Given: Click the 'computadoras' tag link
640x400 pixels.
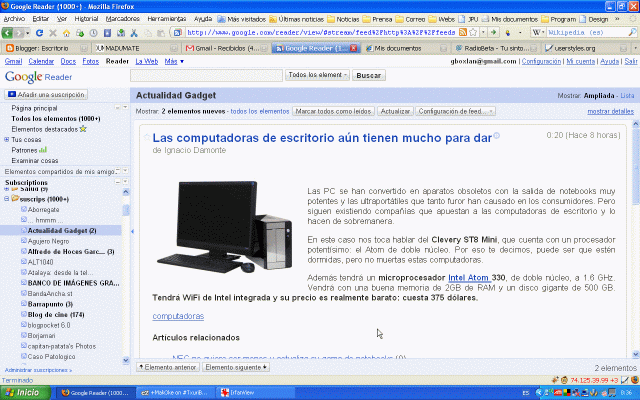Looking at the screenshot, I should tap(178, 316).
